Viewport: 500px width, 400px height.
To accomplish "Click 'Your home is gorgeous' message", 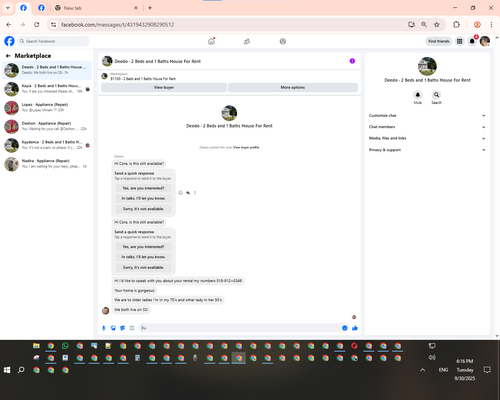I will (134, 291).
